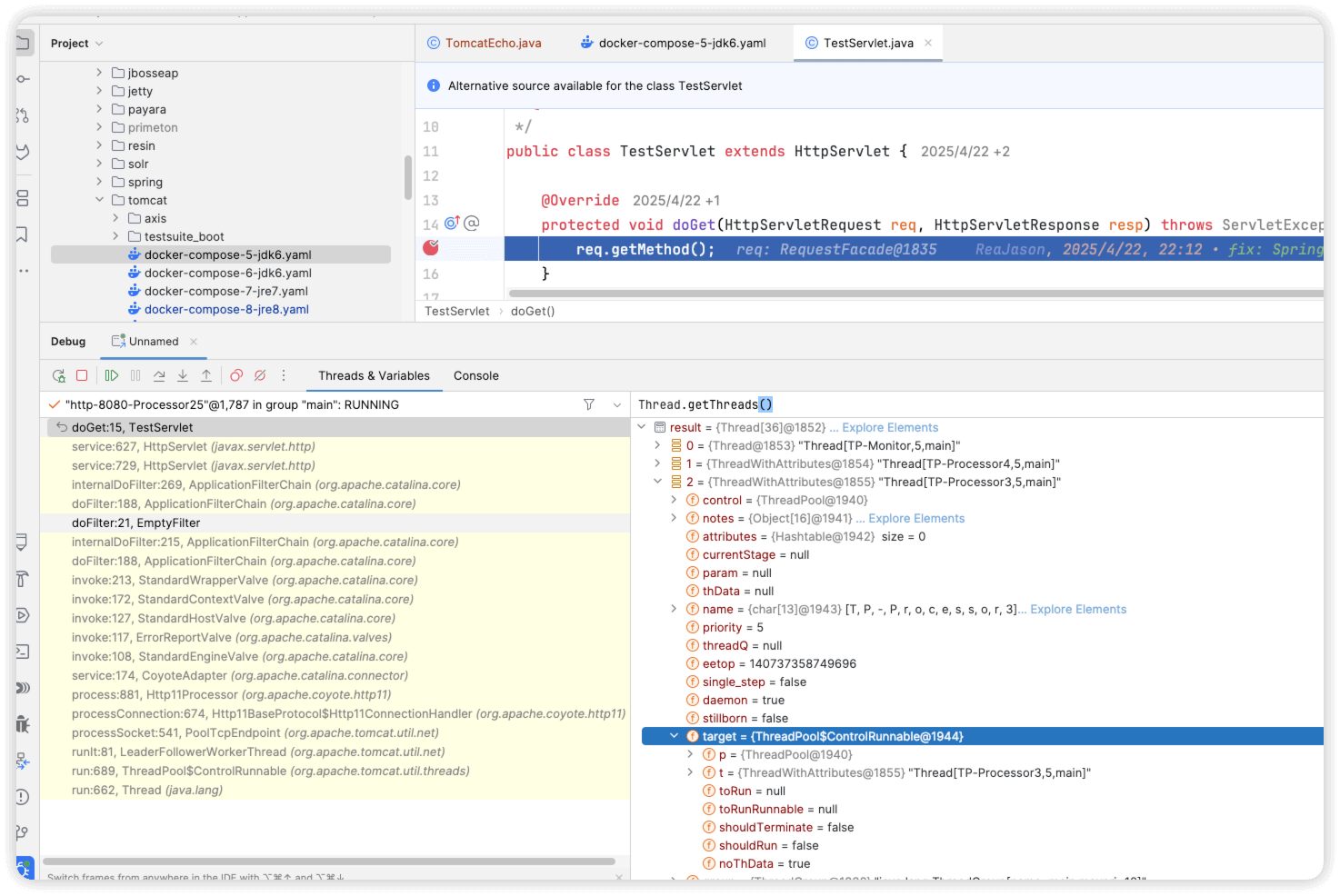
Task: Open View Breakpoints dialog icon
Action: pyautogui.click(x=236, y=375)
